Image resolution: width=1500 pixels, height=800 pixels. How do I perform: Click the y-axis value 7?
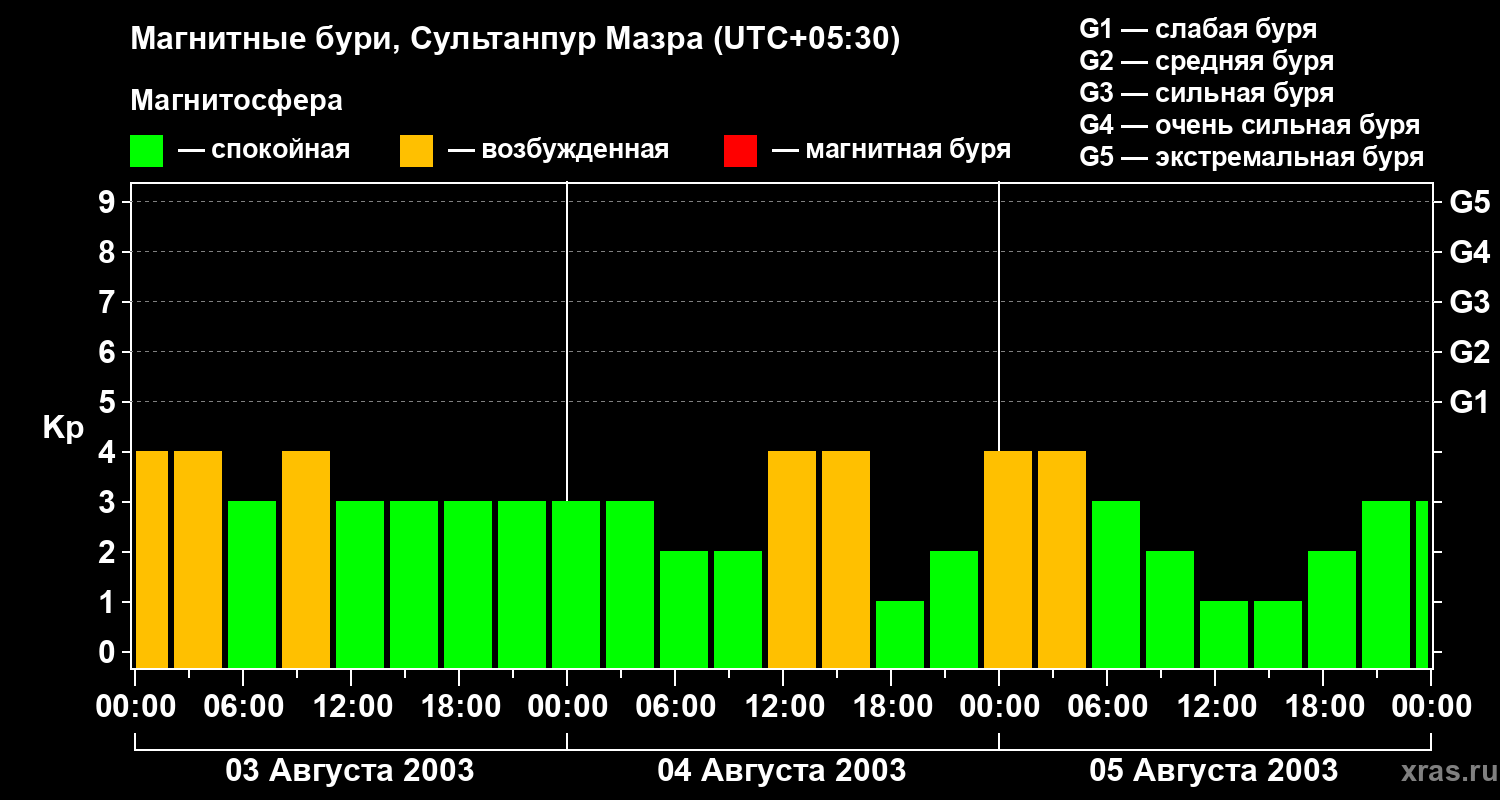click(109, 302)
